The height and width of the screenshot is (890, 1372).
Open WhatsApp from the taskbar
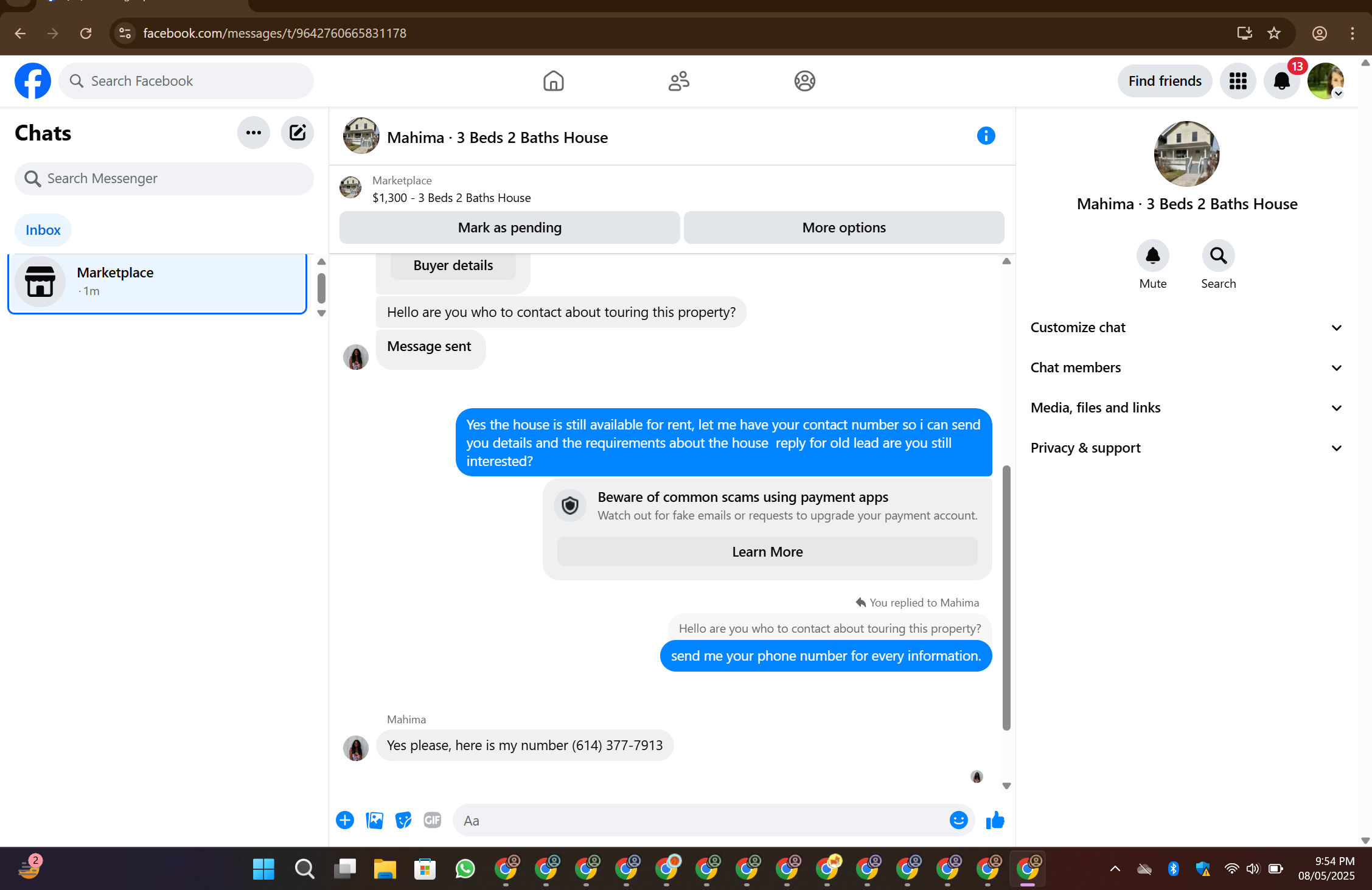click(465, 869)
